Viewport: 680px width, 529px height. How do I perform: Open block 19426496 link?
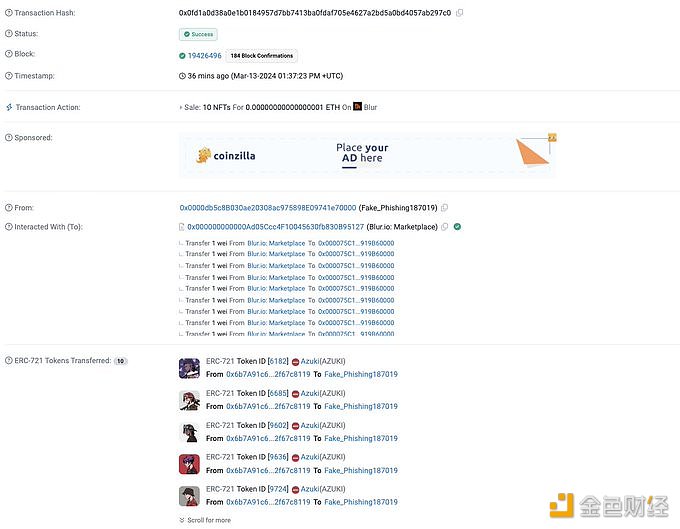(x=205, y=56)
